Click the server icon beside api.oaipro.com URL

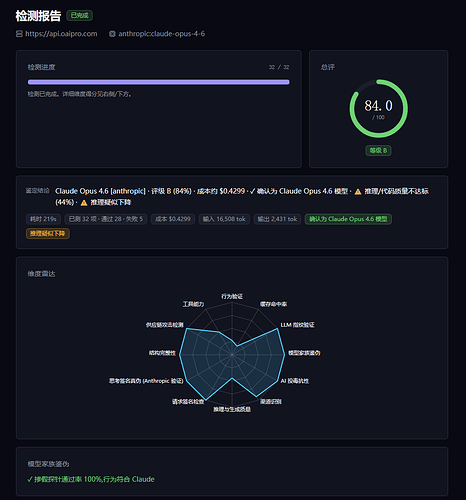coord(19,34)
